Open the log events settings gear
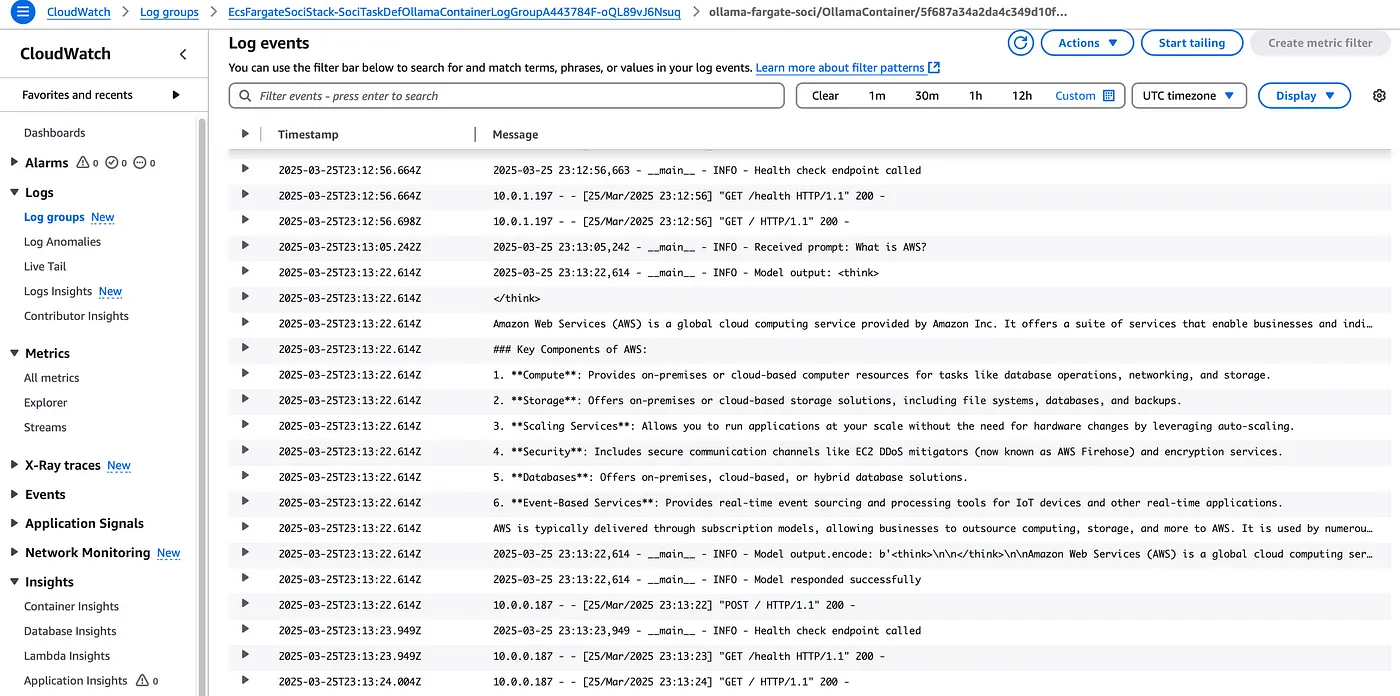The width and height of the screenshot is (1400, 696). pos(1379,96)
